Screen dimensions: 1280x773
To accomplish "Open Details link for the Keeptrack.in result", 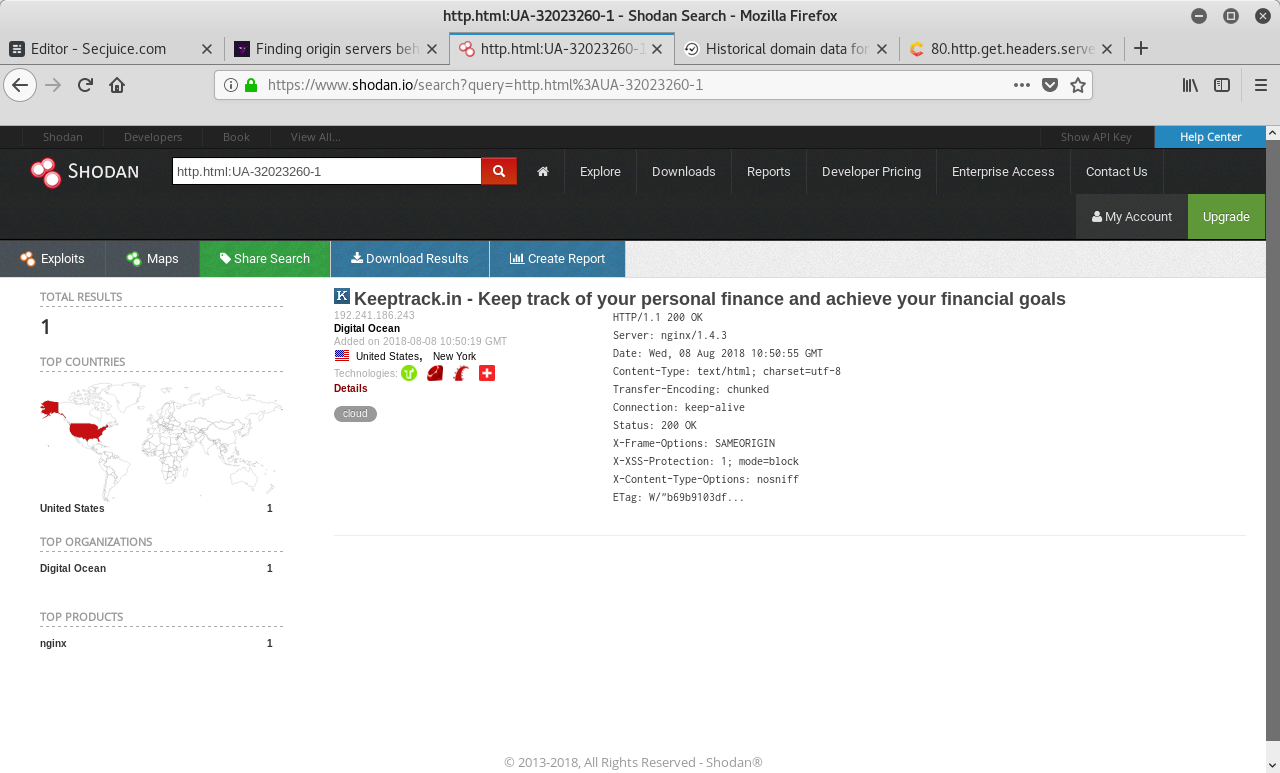I will (x=350, y=388).
